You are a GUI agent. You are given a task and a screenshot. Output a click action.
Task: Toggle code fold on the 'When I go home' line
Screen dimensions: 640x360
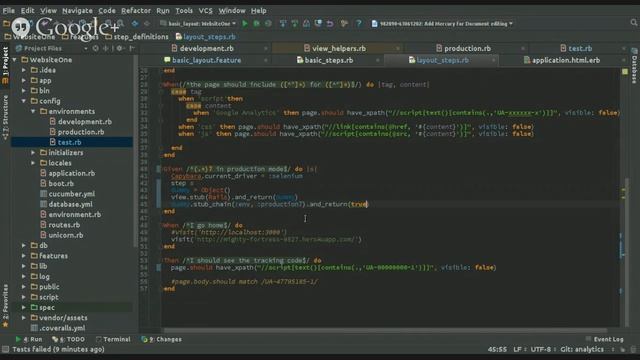point(161,225)
